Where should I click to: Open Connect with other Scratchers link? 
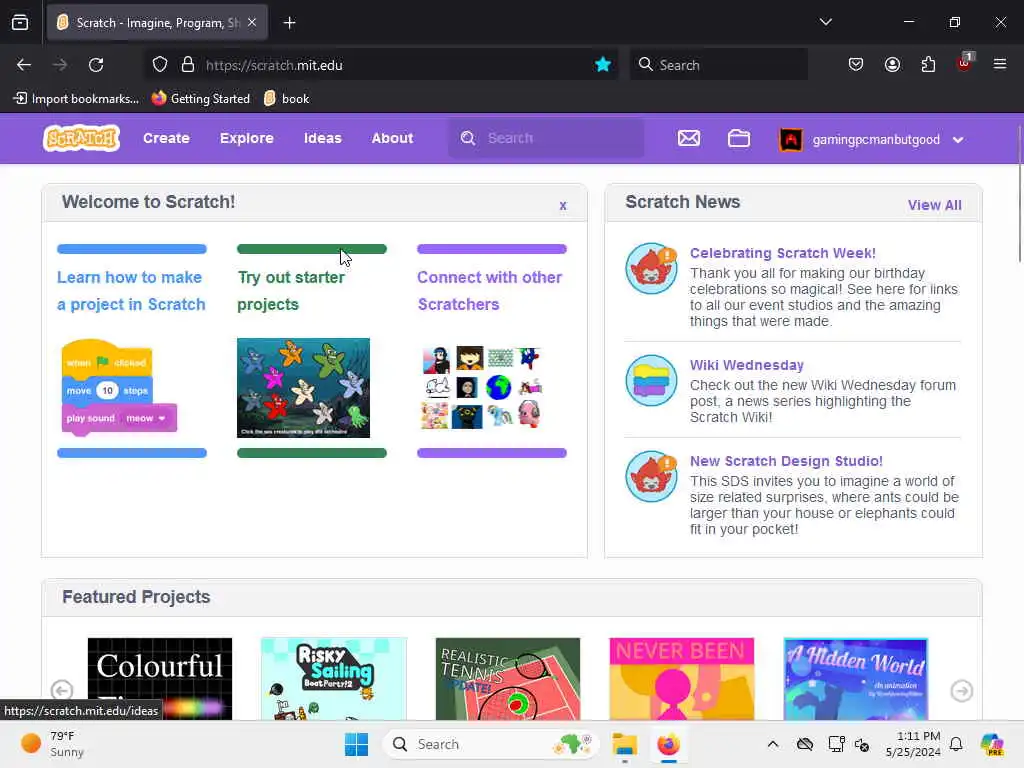coord(490,291)
